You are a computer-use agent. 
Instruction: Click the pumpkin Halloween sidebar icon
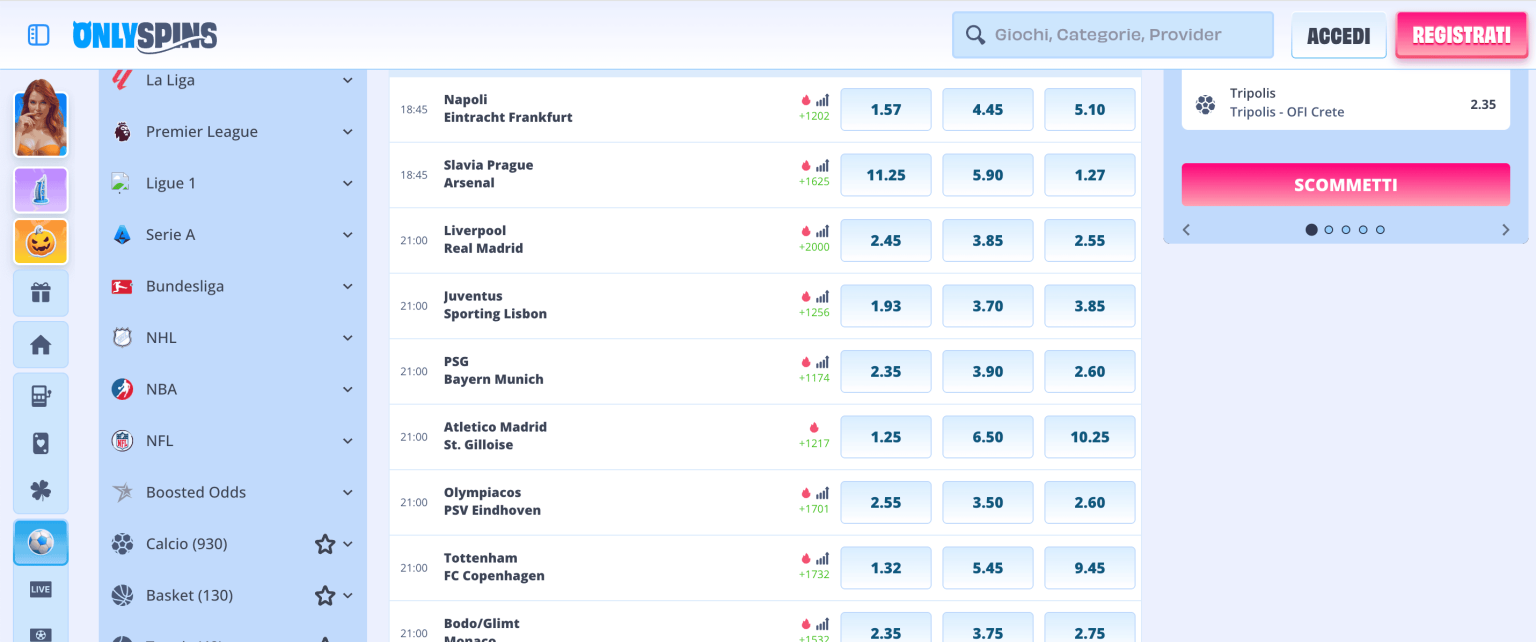tap(41, 242)
